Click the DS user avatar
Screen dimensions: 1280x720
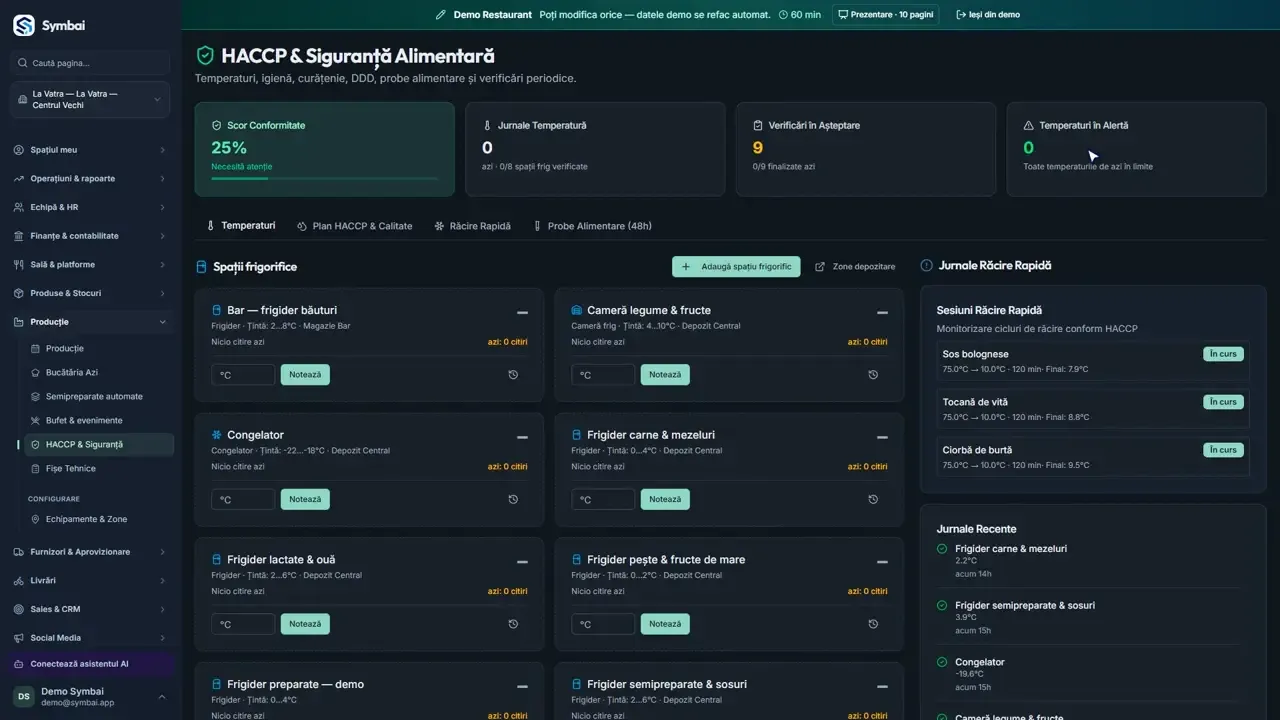23,697
